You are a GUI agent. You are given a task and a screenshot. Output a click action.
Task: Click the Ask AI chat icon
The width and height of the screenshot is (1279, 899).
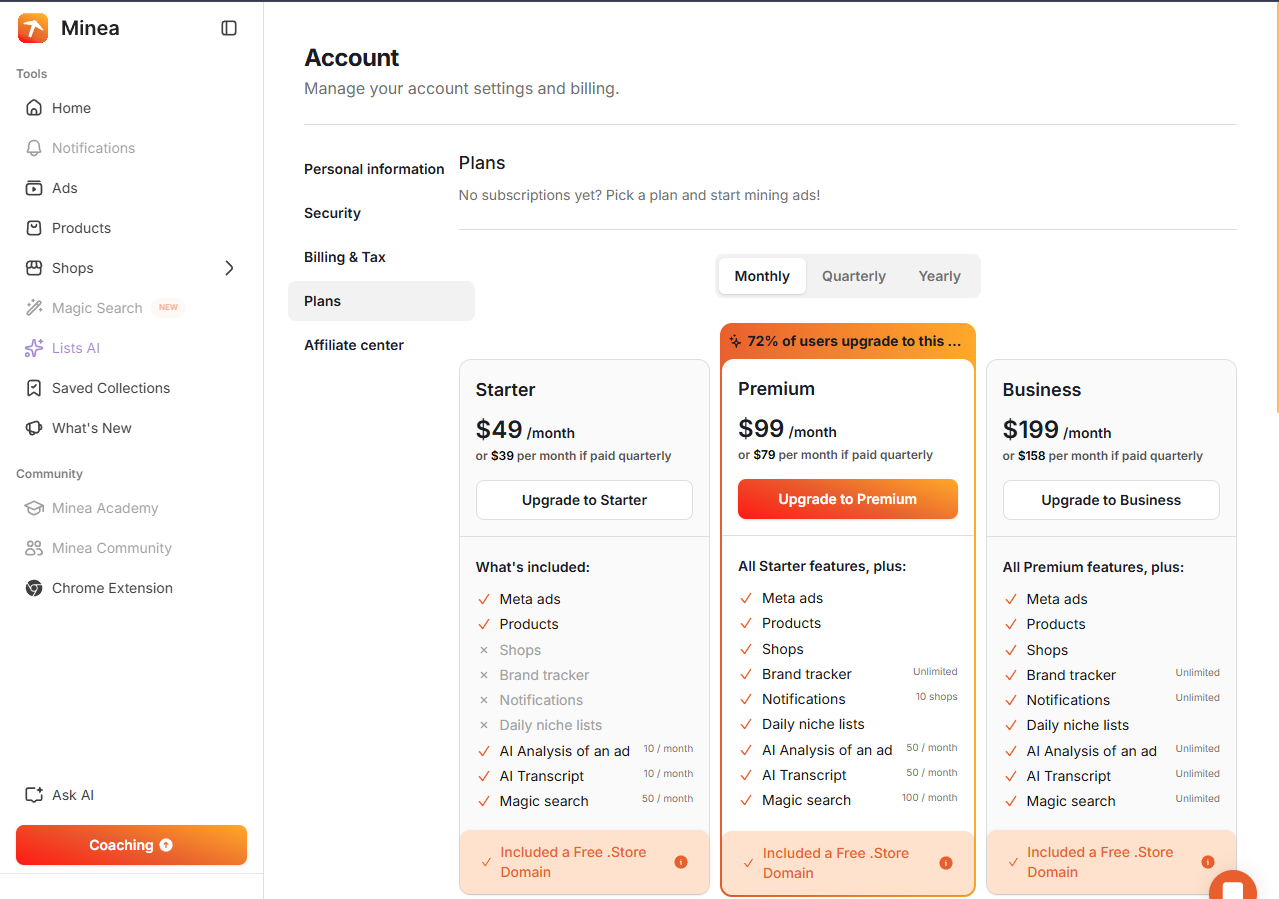(x=34, y=795)
